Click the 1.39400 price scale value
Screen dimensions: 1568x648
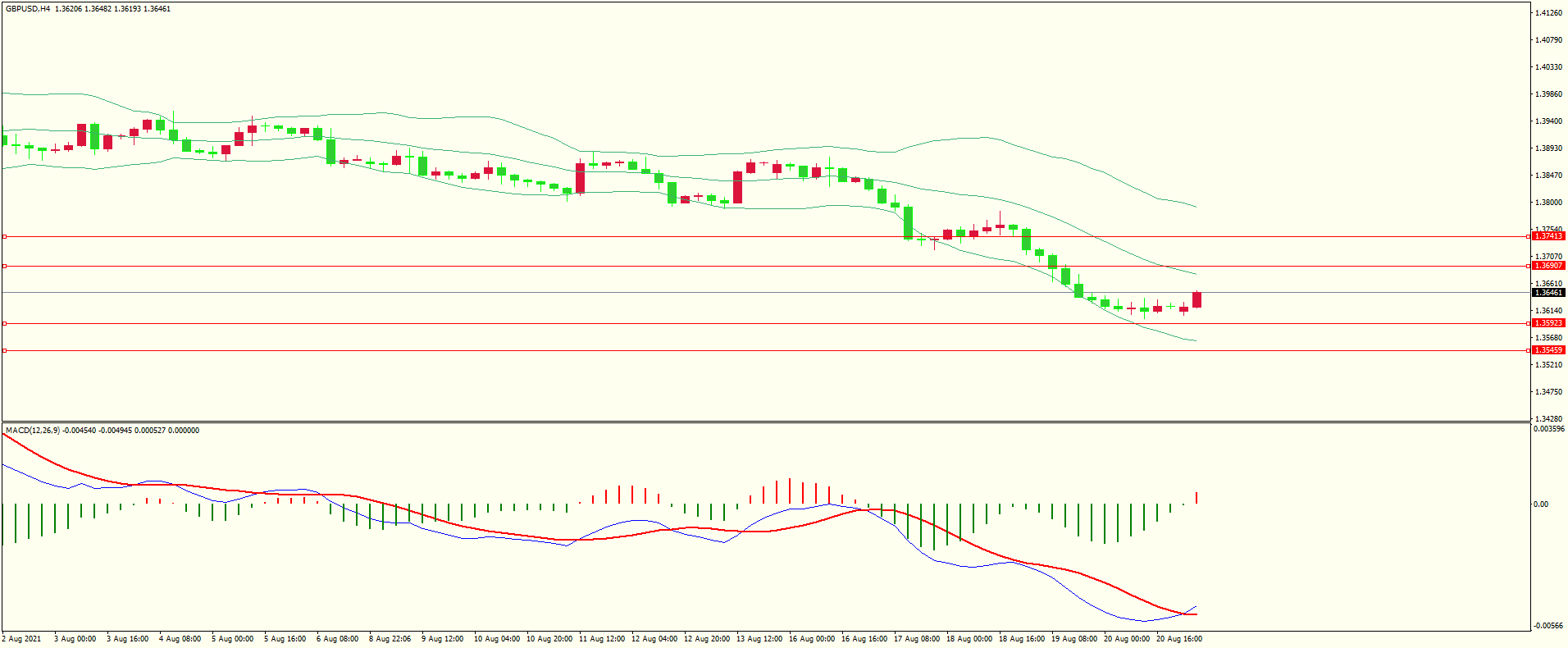tap(1548, 121)
